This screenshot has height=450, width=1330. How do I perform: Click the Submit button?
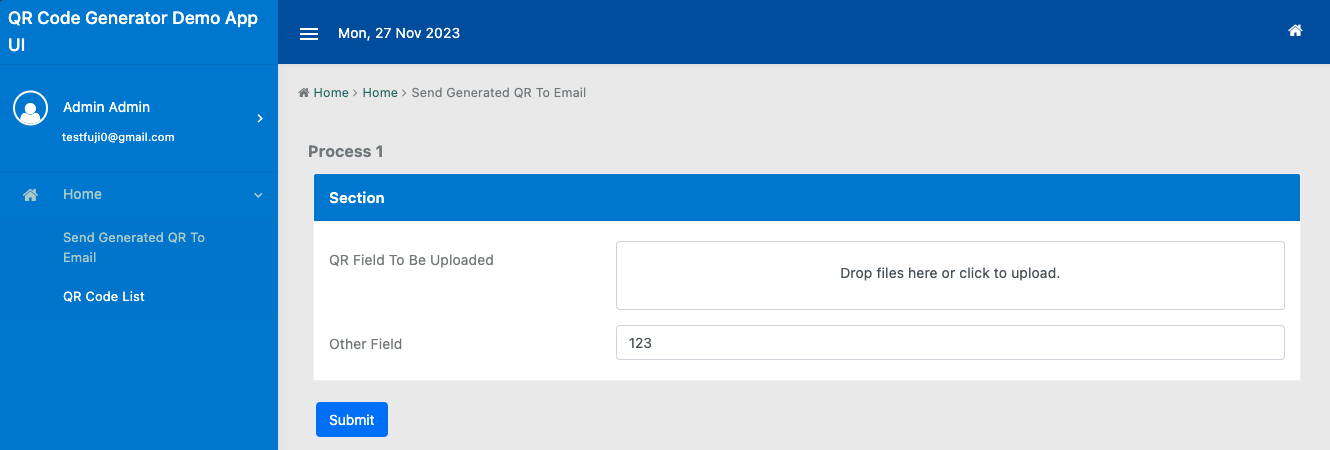click(352, 420)
